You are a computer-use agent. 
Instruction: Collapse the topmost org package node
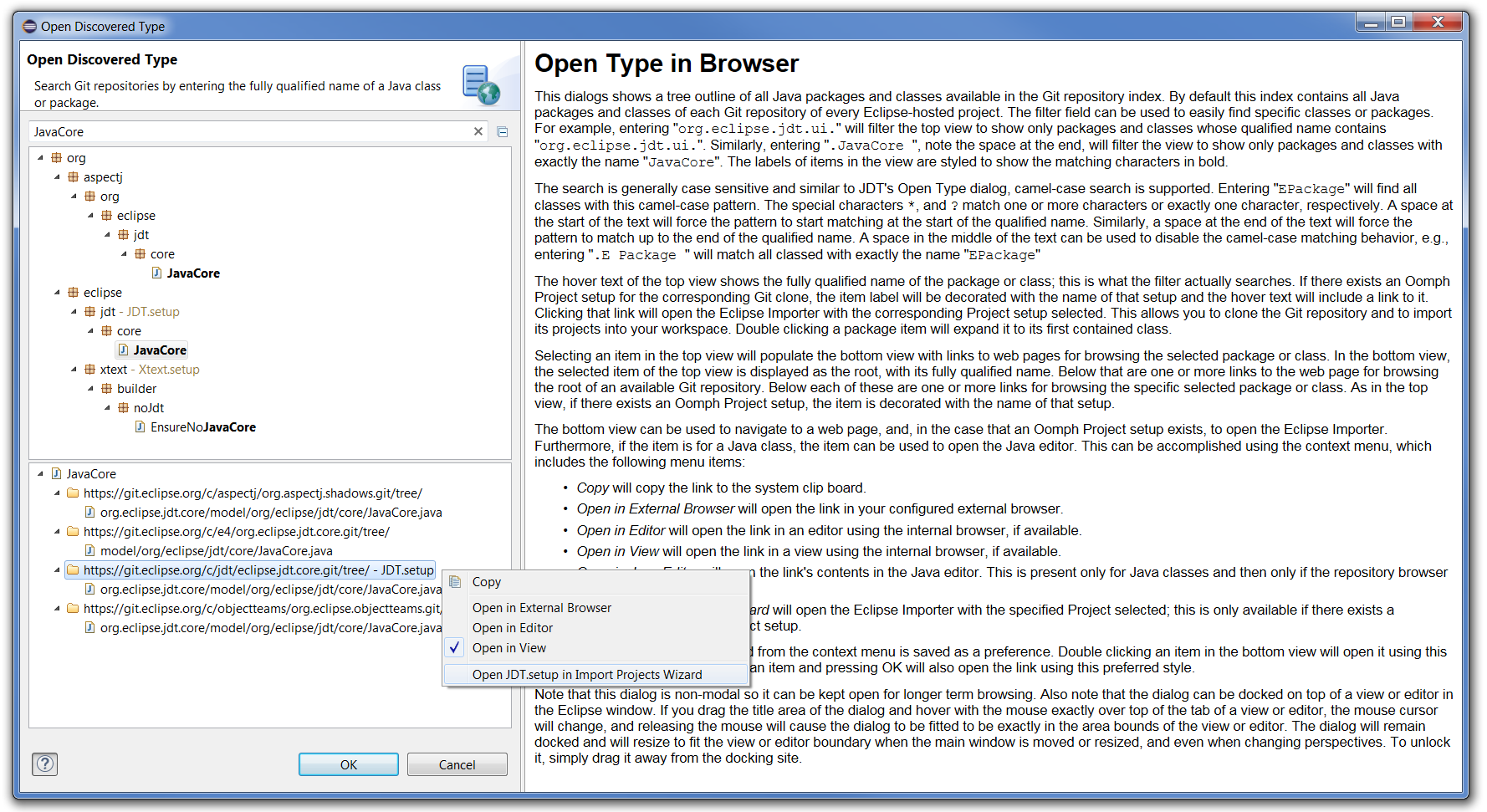[x=41, y=157]
